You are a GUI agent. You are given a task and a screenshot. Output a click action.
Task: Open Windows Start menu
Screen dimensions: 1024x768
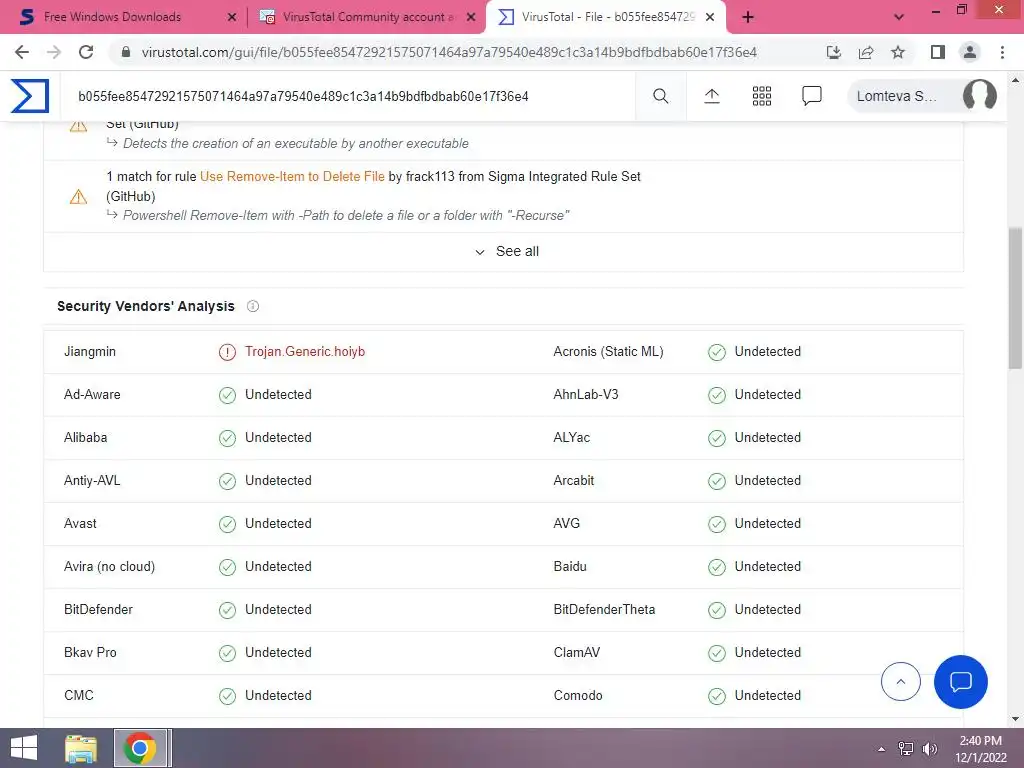point(24,748)
